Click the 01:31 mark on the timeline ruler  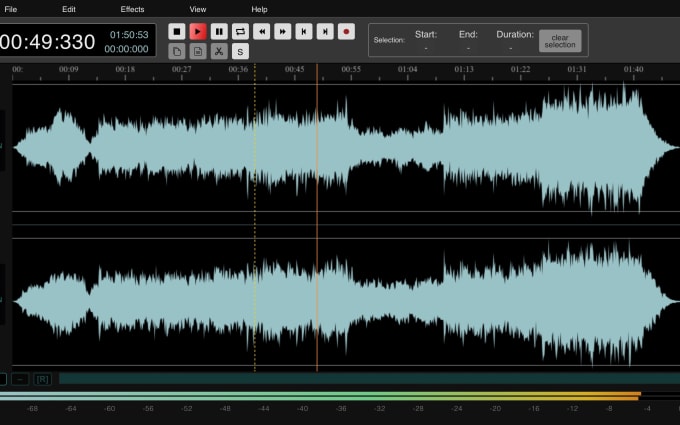[577, 69]
